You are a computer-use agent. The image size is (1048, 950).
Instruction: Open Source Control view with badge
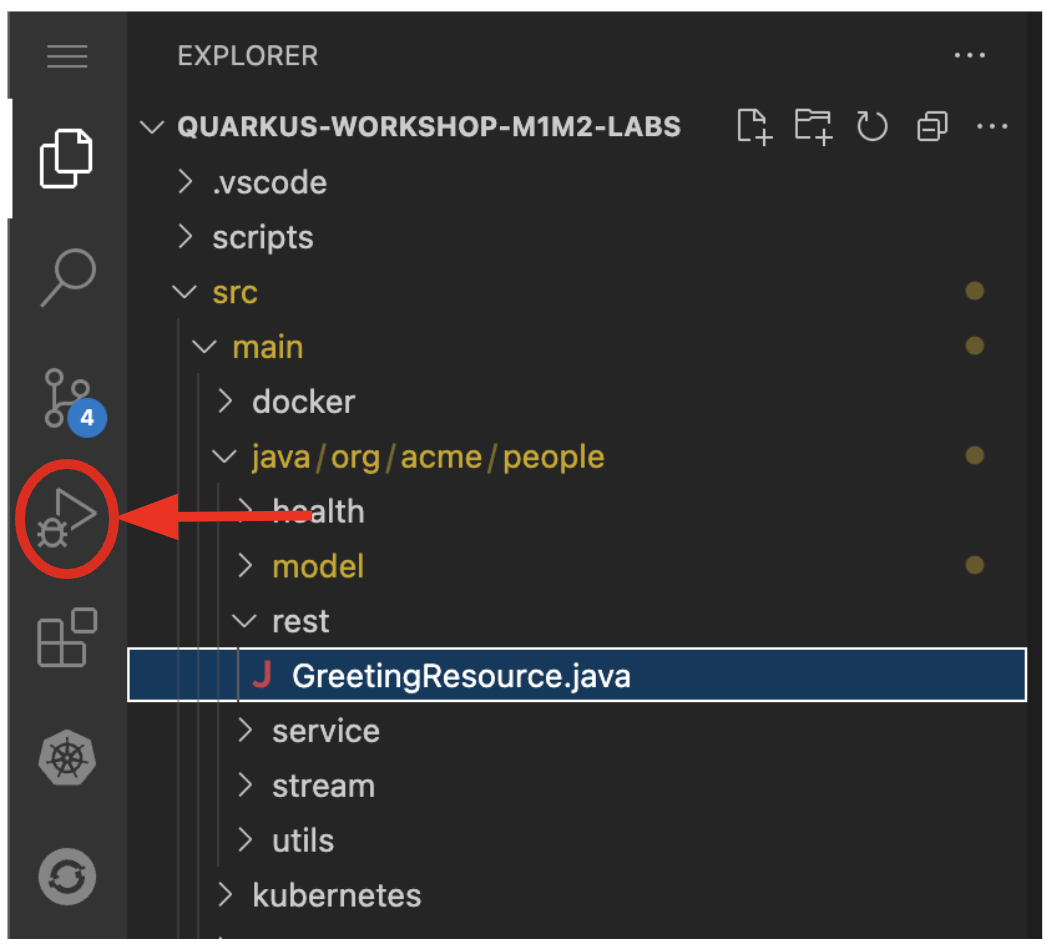[x=68, y=398]
